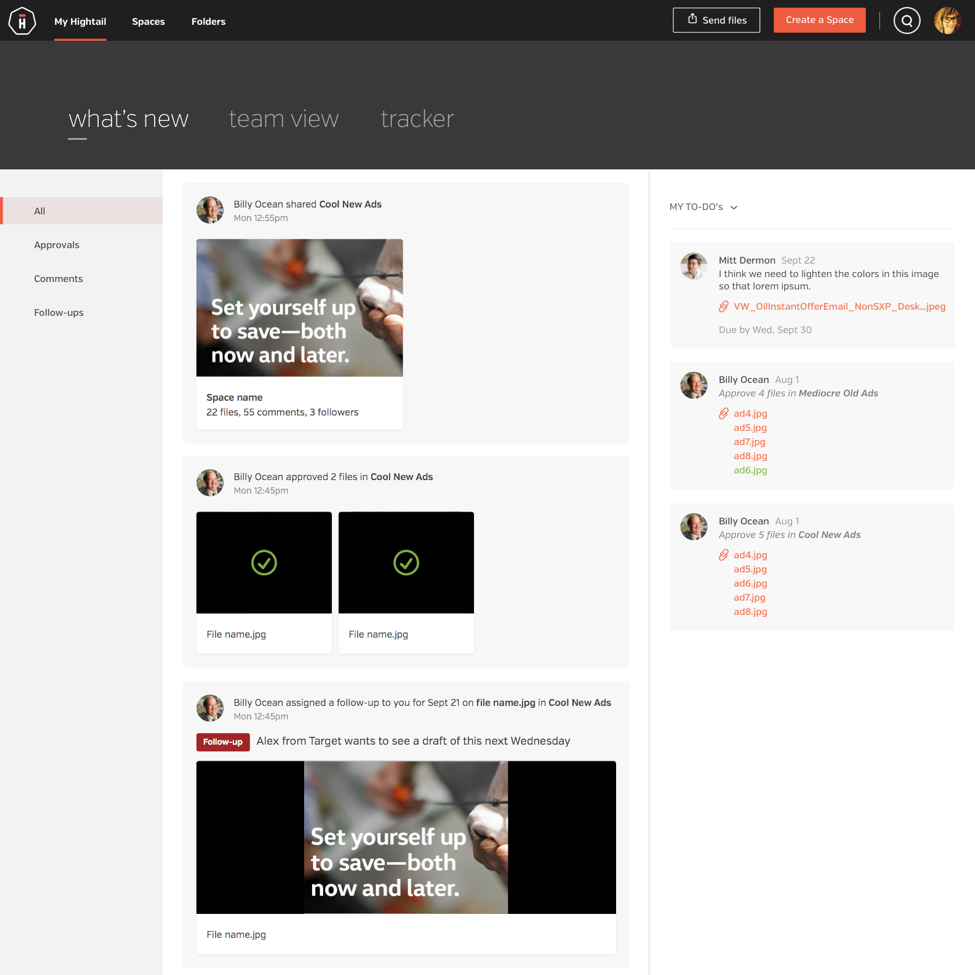This screenshot has width=975, height=975.
Task: Click Billy Ocean avatar on follow-up assignment post
Action: coord(210,708)
